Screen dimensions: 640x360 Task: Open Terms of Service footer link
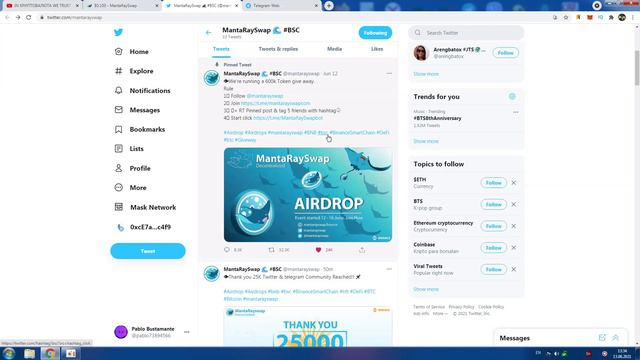point(429,307)
